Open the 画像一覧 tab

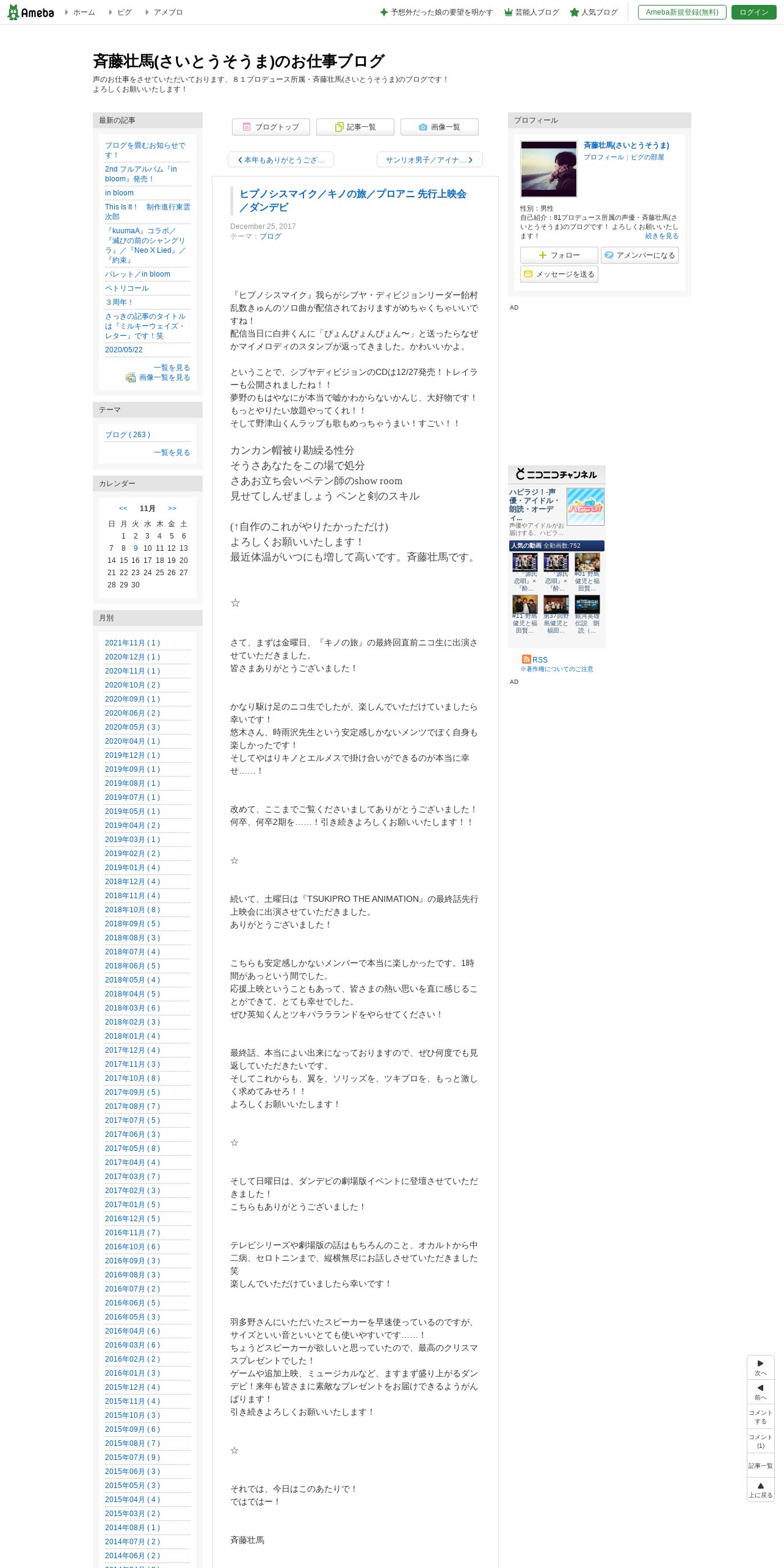440,127
